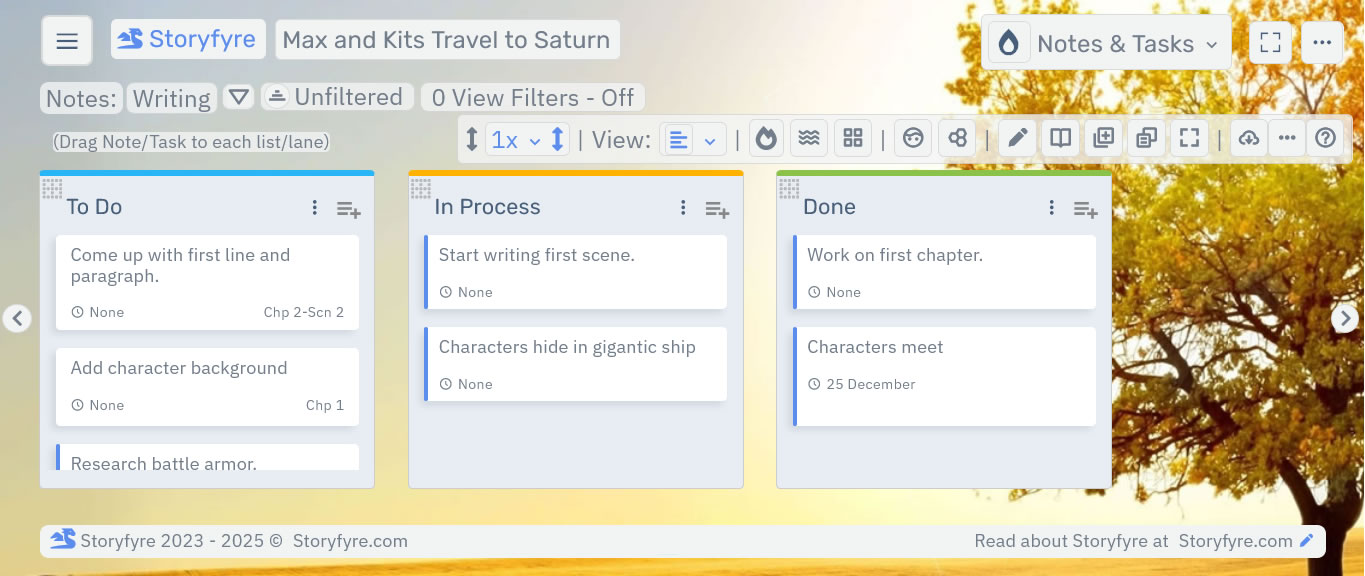Screen dimensions: 1365x576
Task: Open the help question mark icon
Action: pos(1325,138)
